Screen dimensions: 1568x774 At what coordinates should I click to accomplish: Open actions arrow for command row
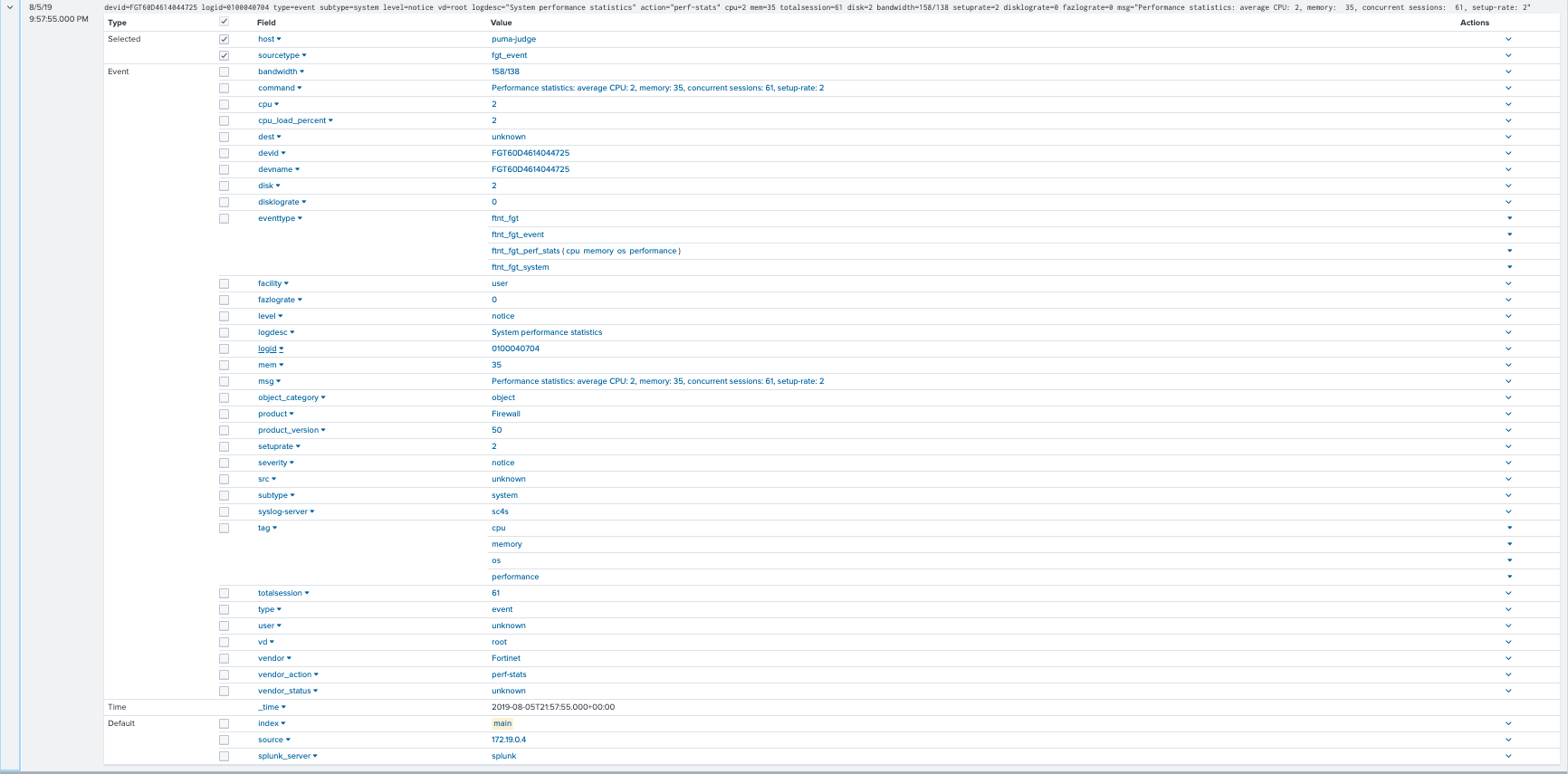click(1508, 88)
